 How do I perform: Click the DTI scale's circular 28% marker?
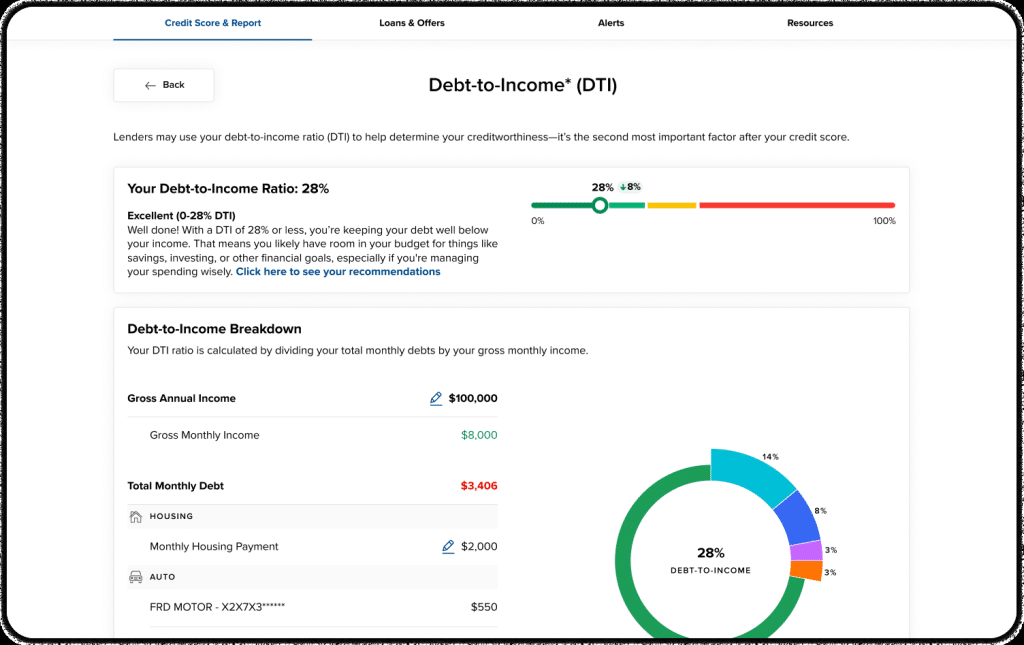point(599,205)
